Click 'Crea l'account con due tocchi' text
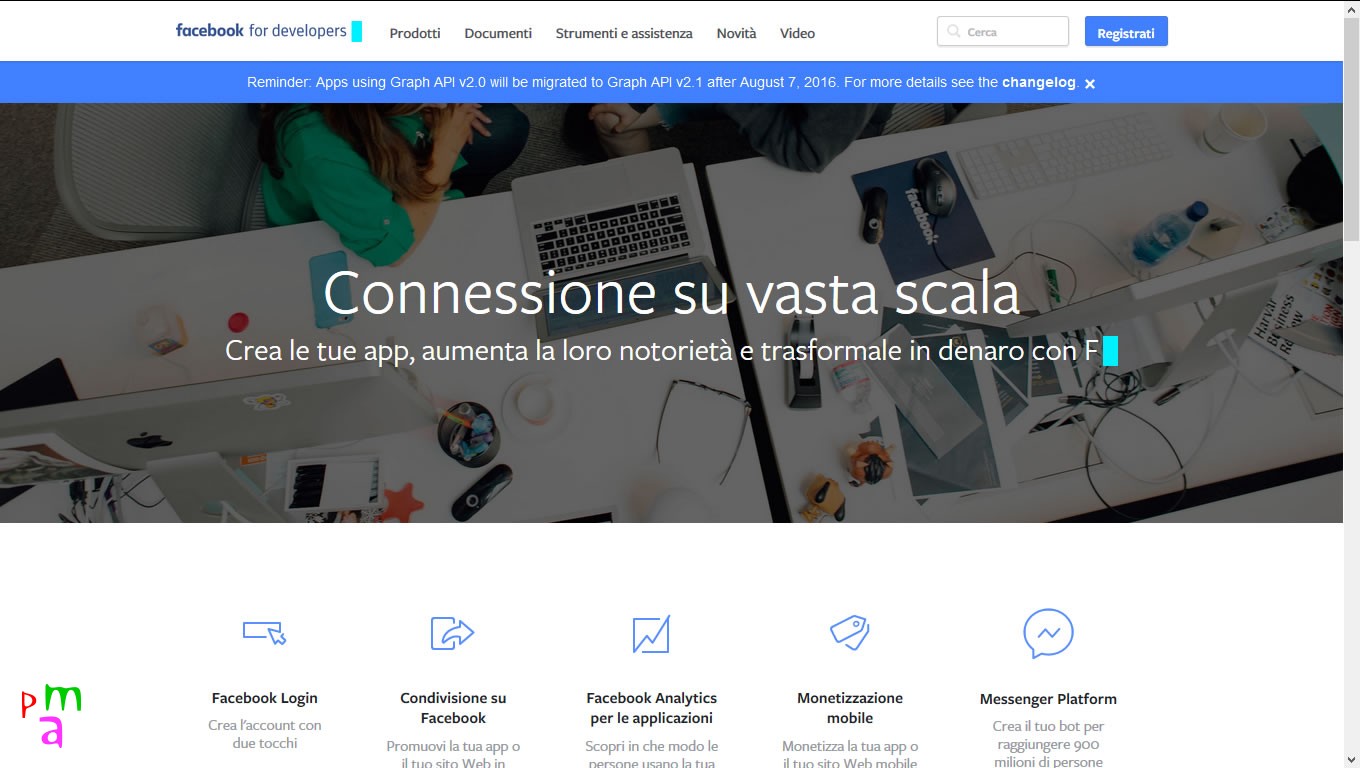This screenshot has height=768, width=1360. click(x=265, y=734)
